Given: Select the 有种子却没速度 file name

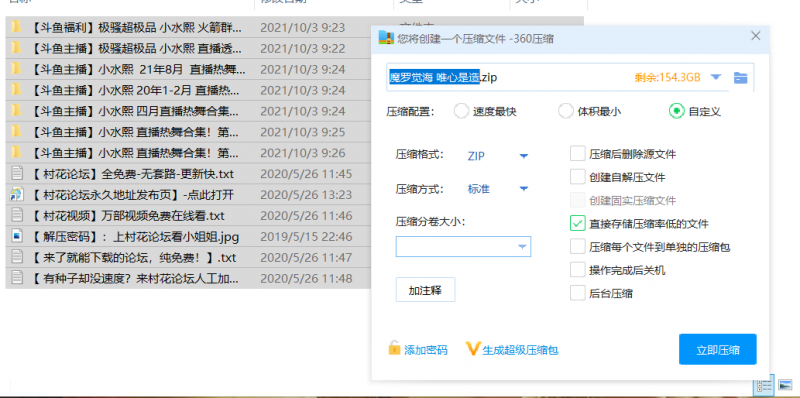Looking at the screenshot, I should pos(134,279).
